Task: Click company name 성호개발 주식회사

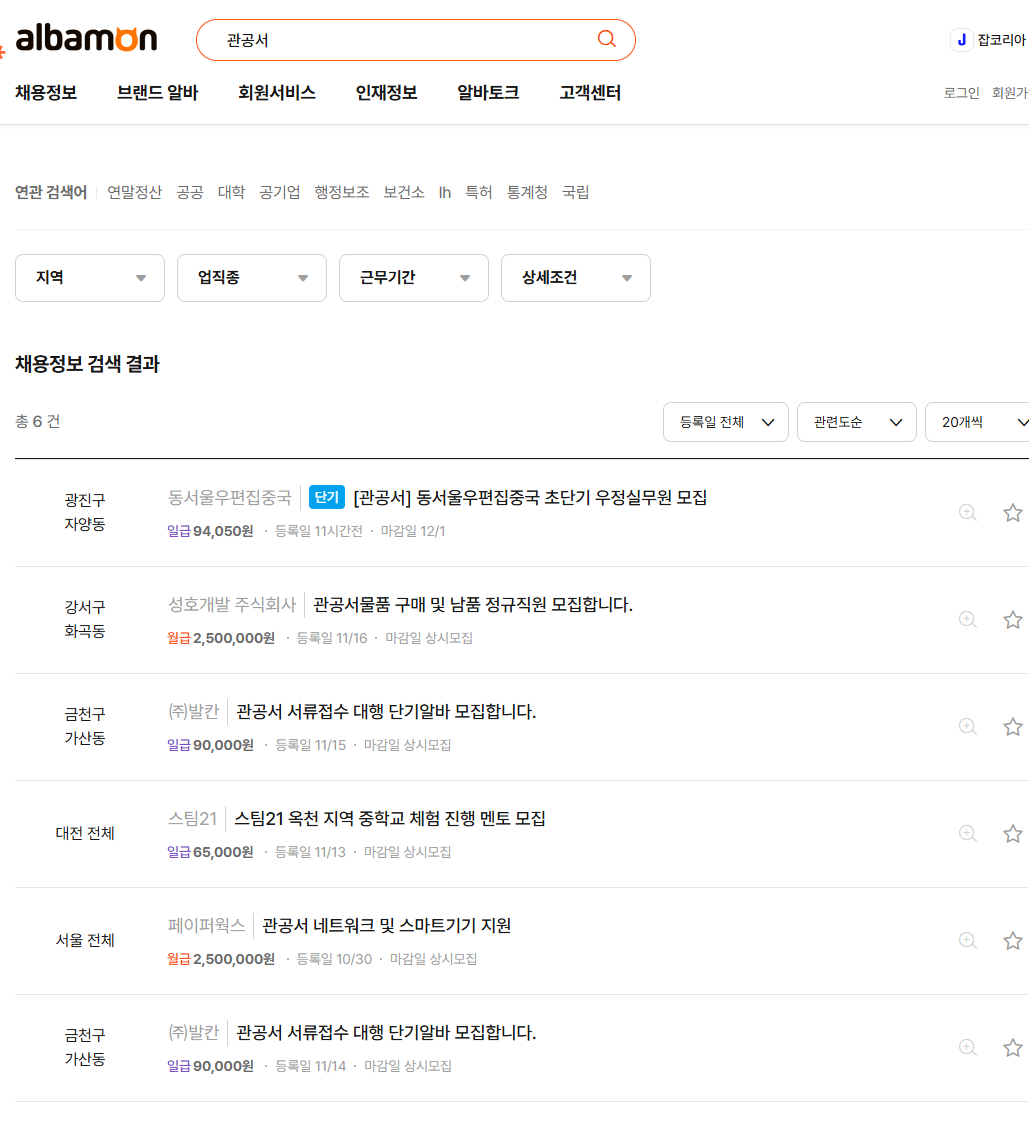Action: click(232, 604)
